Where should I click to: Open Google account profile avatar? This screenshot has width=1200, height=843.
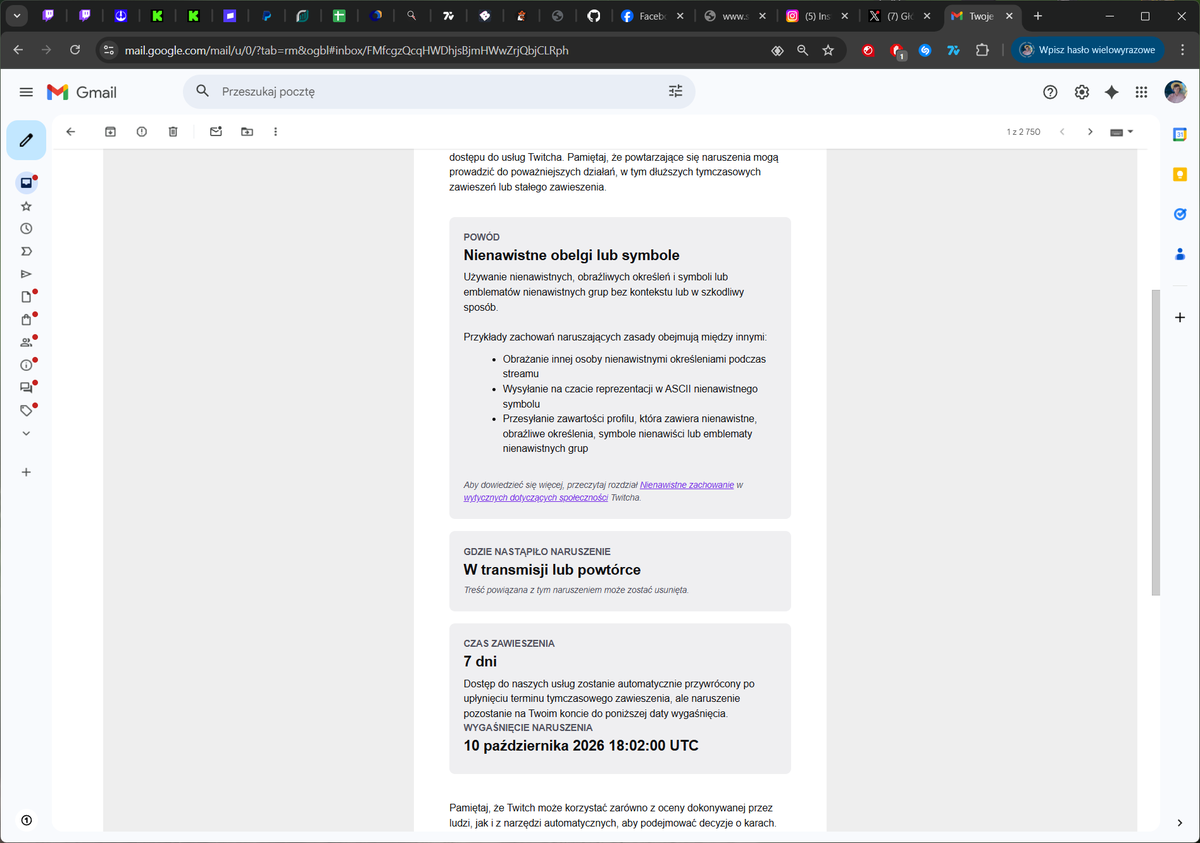click(1176, 92)
